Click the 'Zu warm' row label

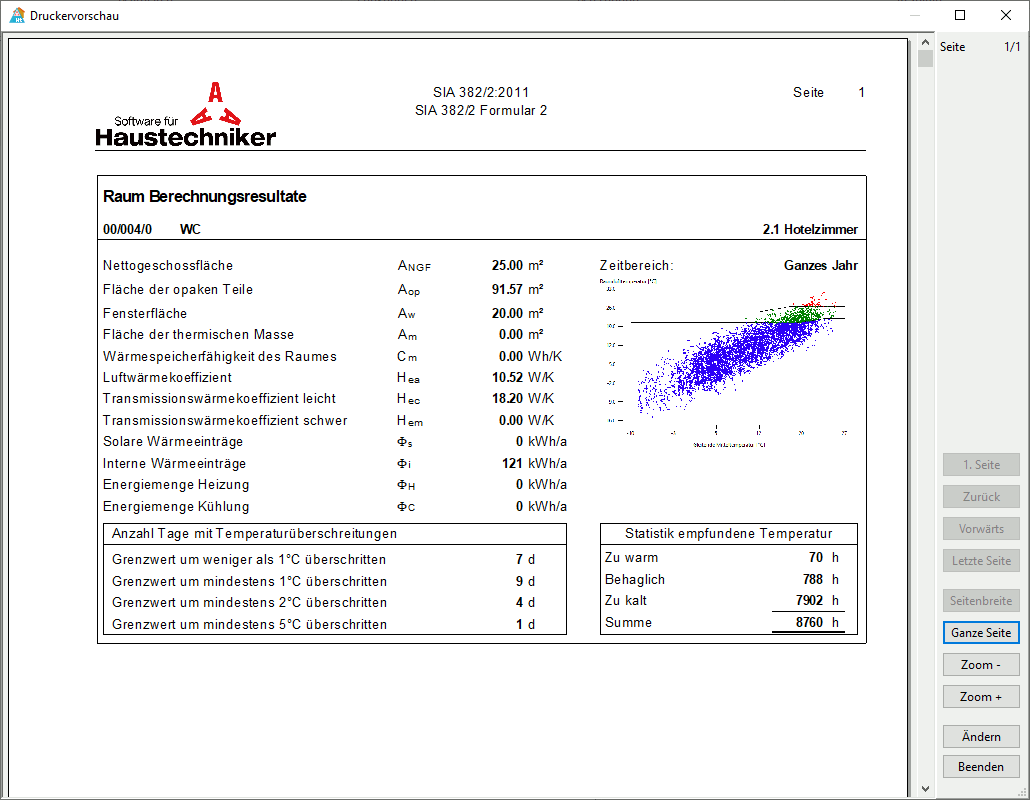pos(631,558)
